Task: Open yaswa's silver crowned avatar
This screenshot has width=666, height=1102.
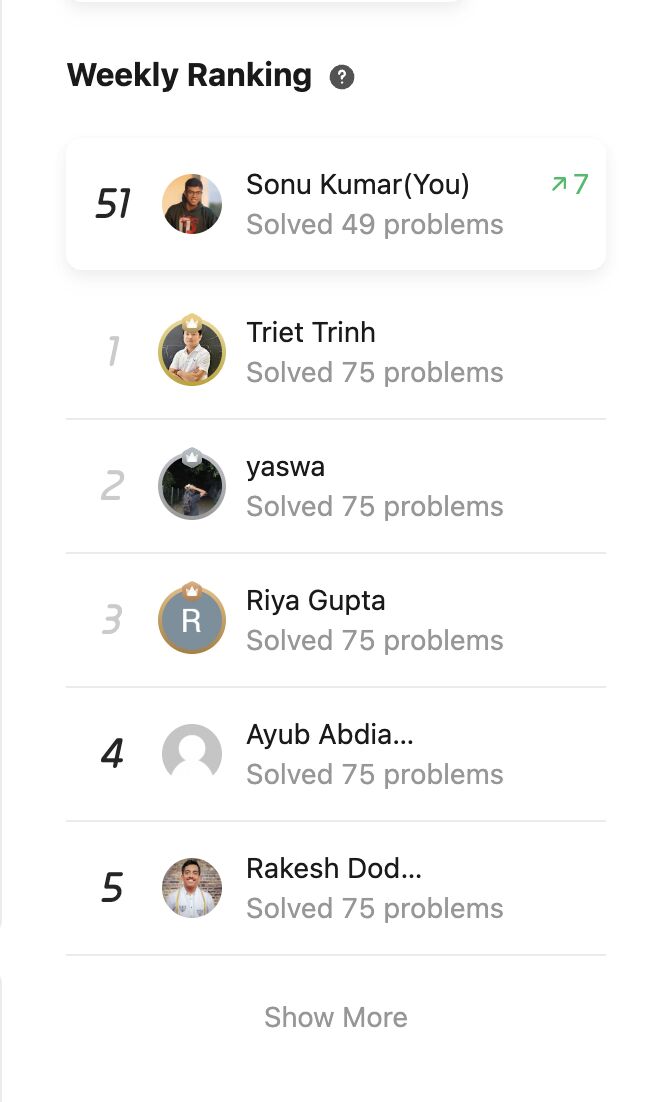Action: coord(192,484)
